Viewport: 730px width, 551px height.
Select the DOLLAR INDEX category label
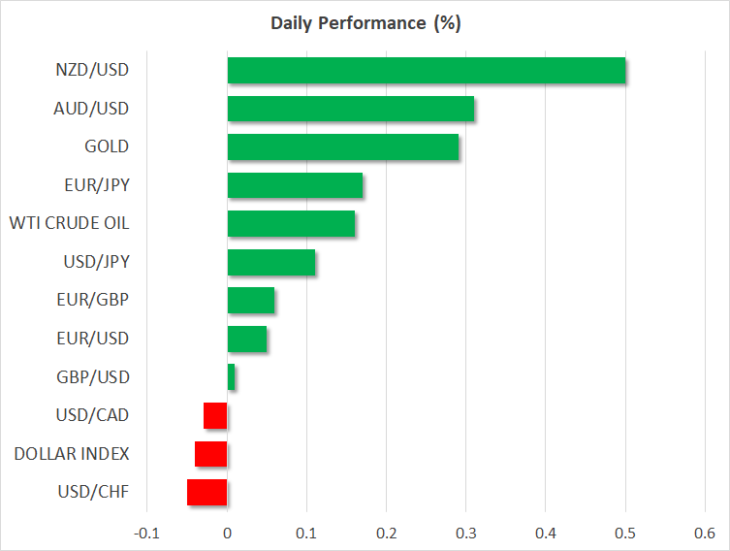[72, 454]
